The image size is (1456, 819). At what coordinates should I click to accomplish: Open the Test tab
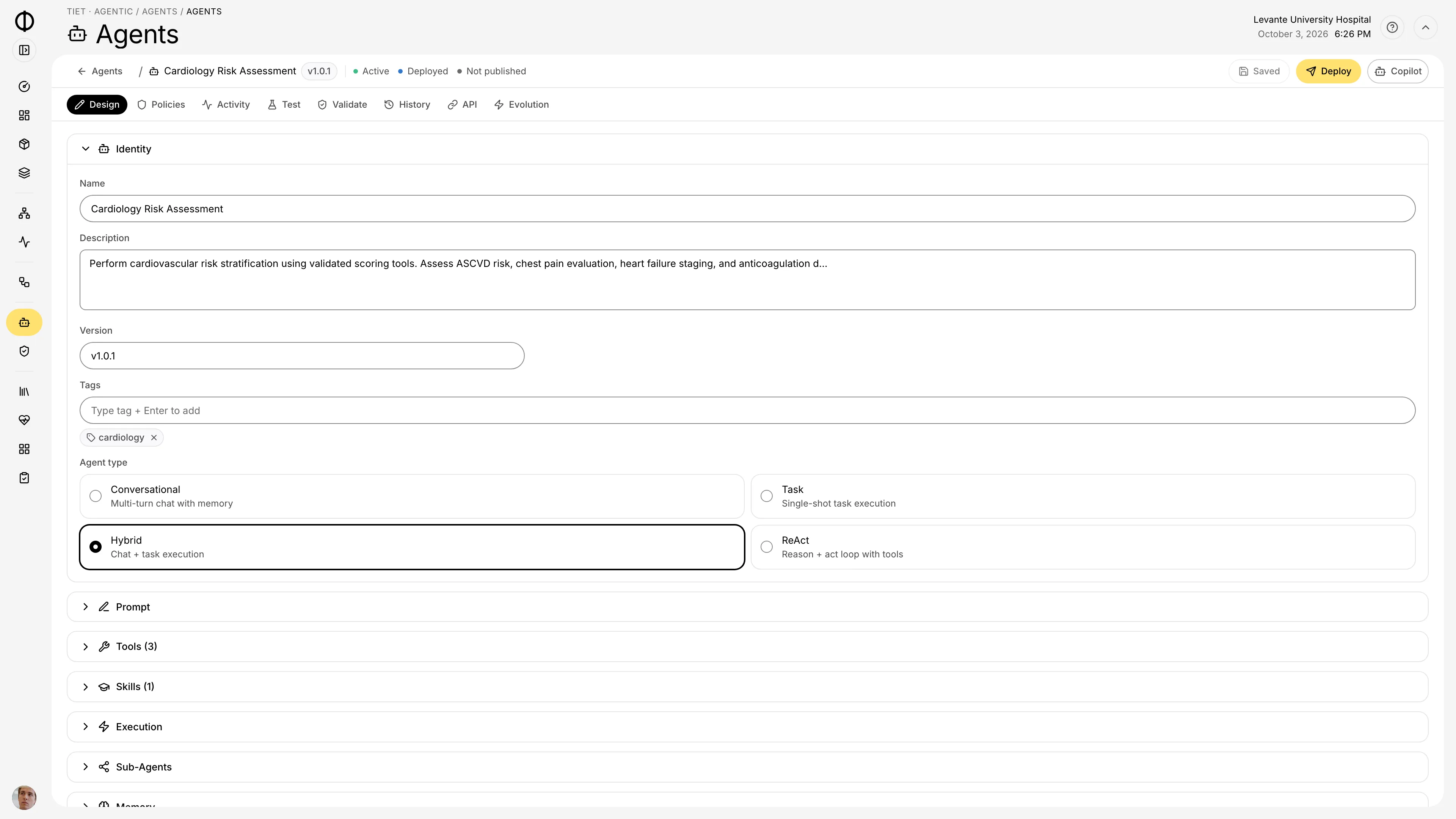[x=284, y=105]
